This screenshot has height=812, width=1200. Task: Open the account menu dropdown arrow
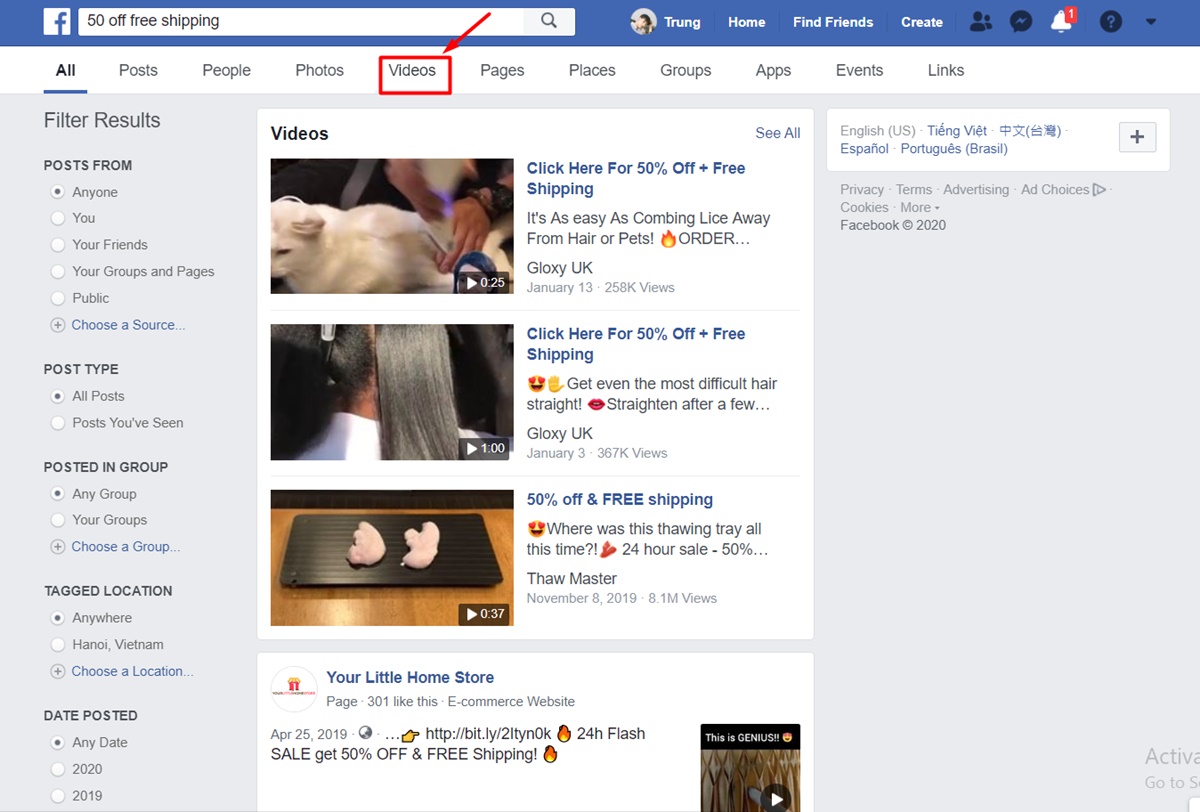[1151, 22]
